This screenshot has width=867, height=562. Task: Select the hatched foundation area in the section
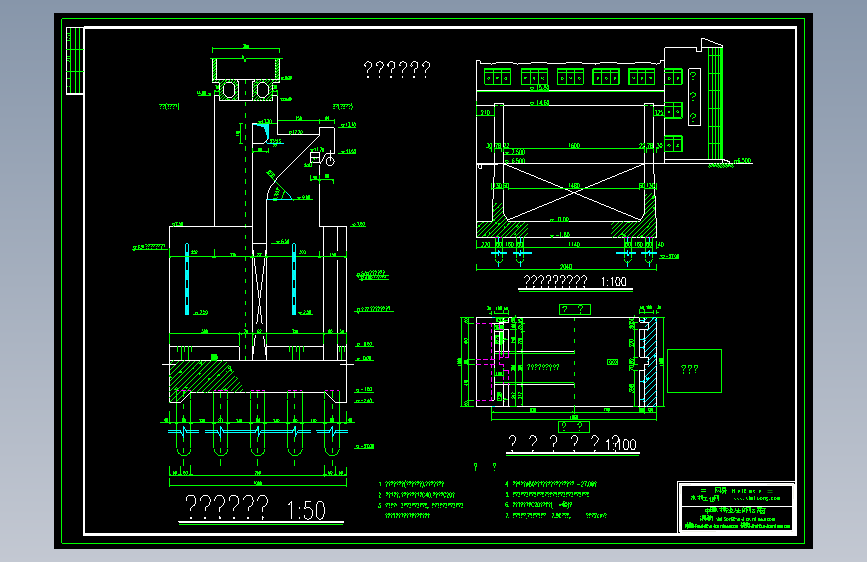tap(206, 377)
